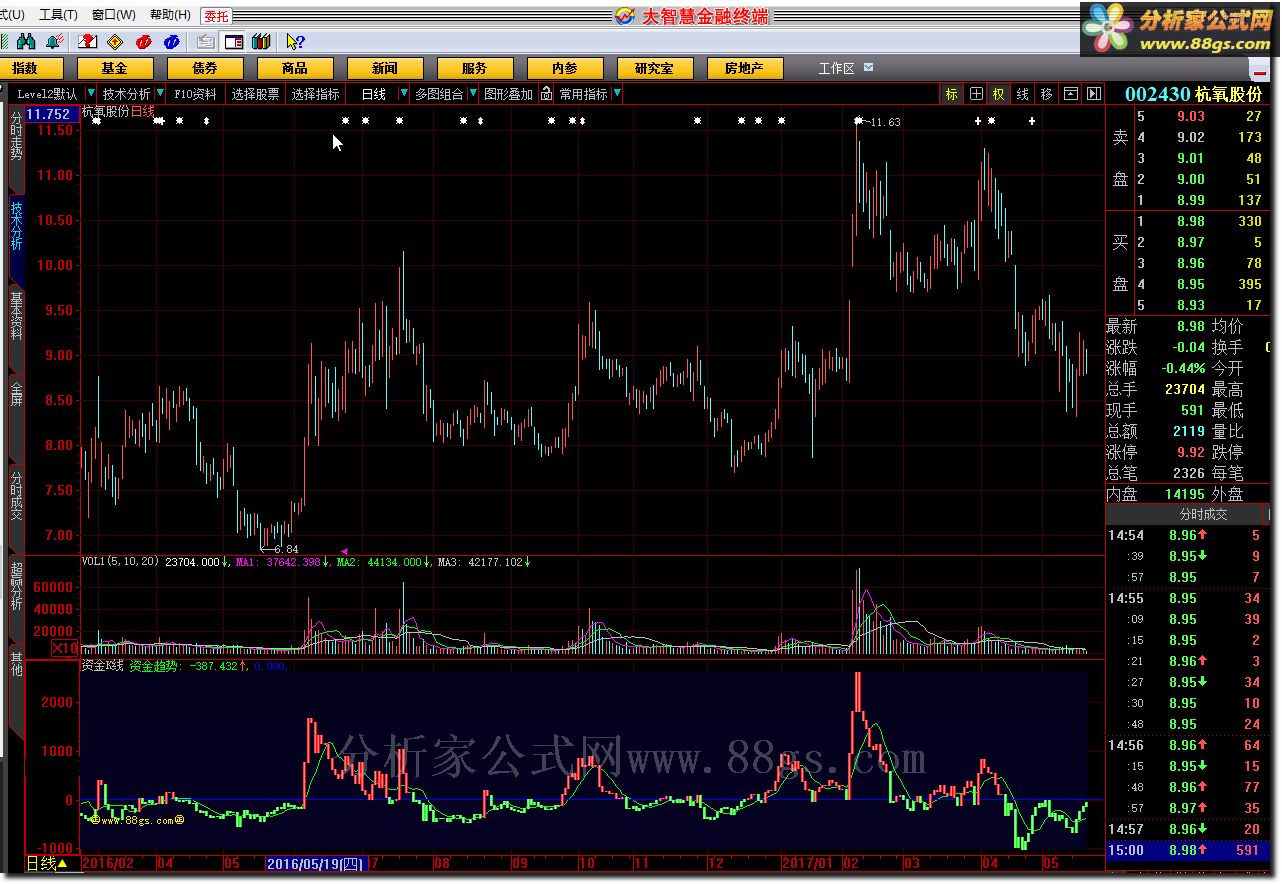Click the yellow diamond toolbar icon

tap(115, 41)
